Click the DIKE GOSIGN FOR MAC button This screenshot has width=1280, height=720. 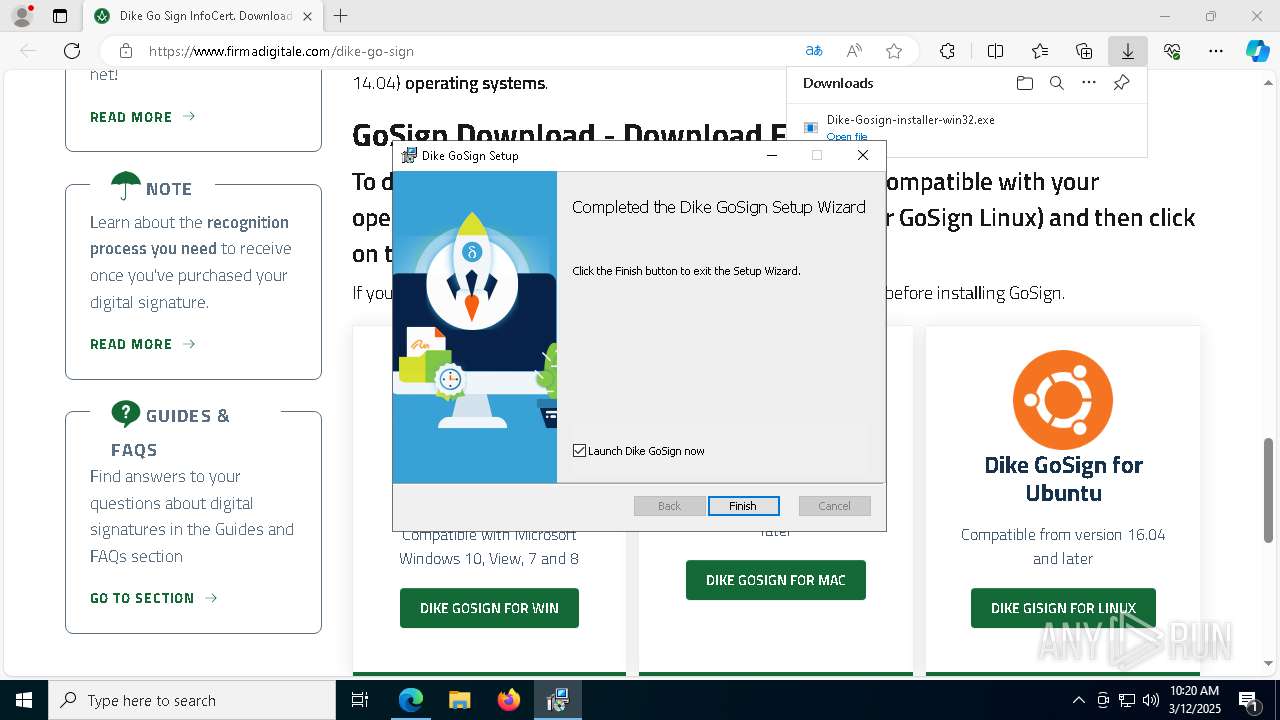[x=775, y=580]
